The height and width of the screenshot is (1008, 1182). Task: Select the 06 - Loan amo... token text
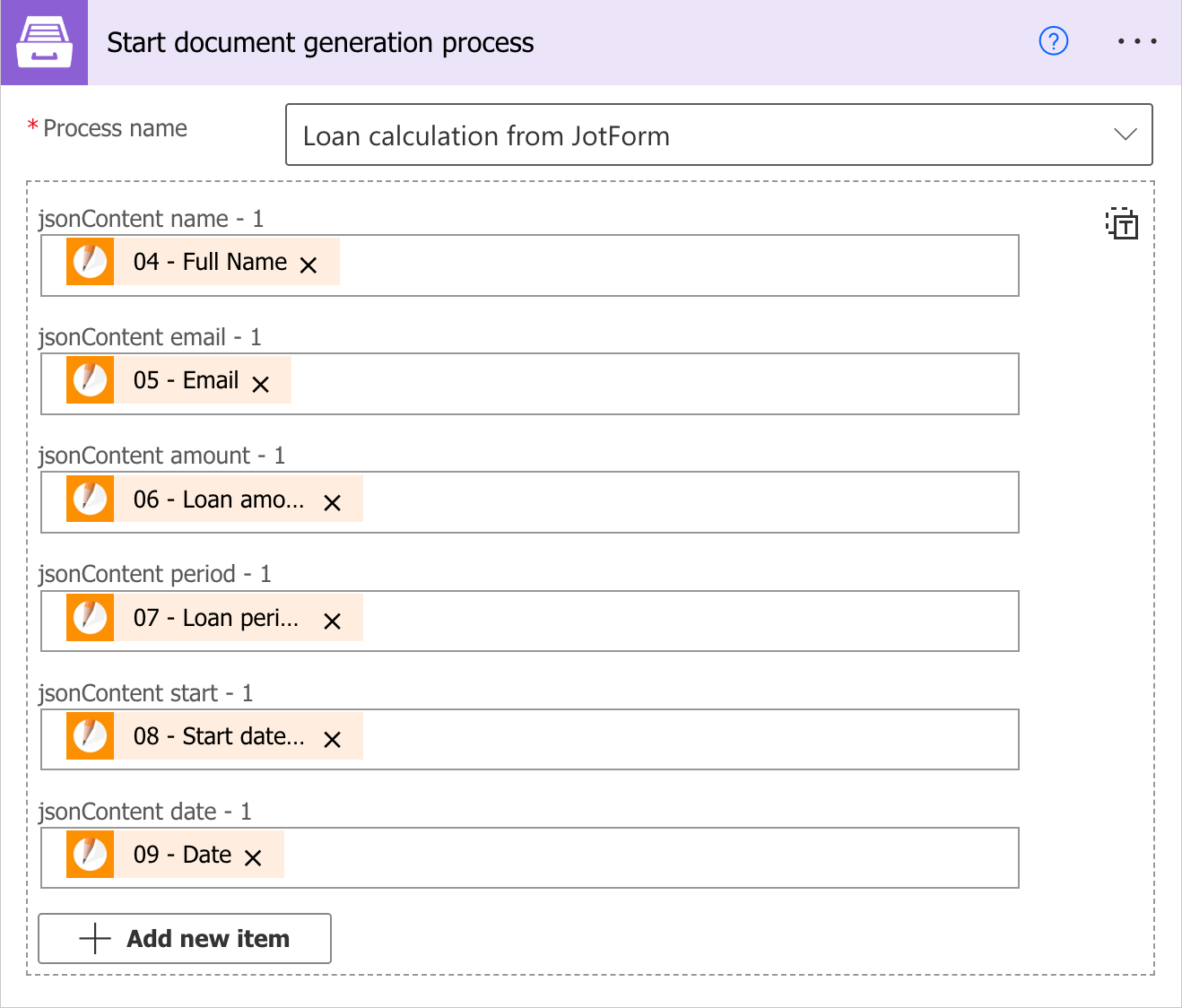[219, 500]
